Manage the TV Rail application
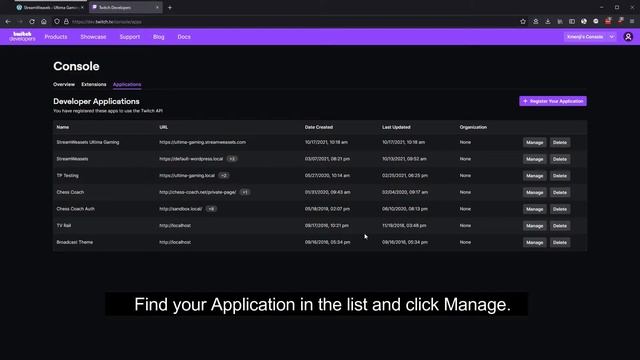640x360 pixels. pos(534,226)
